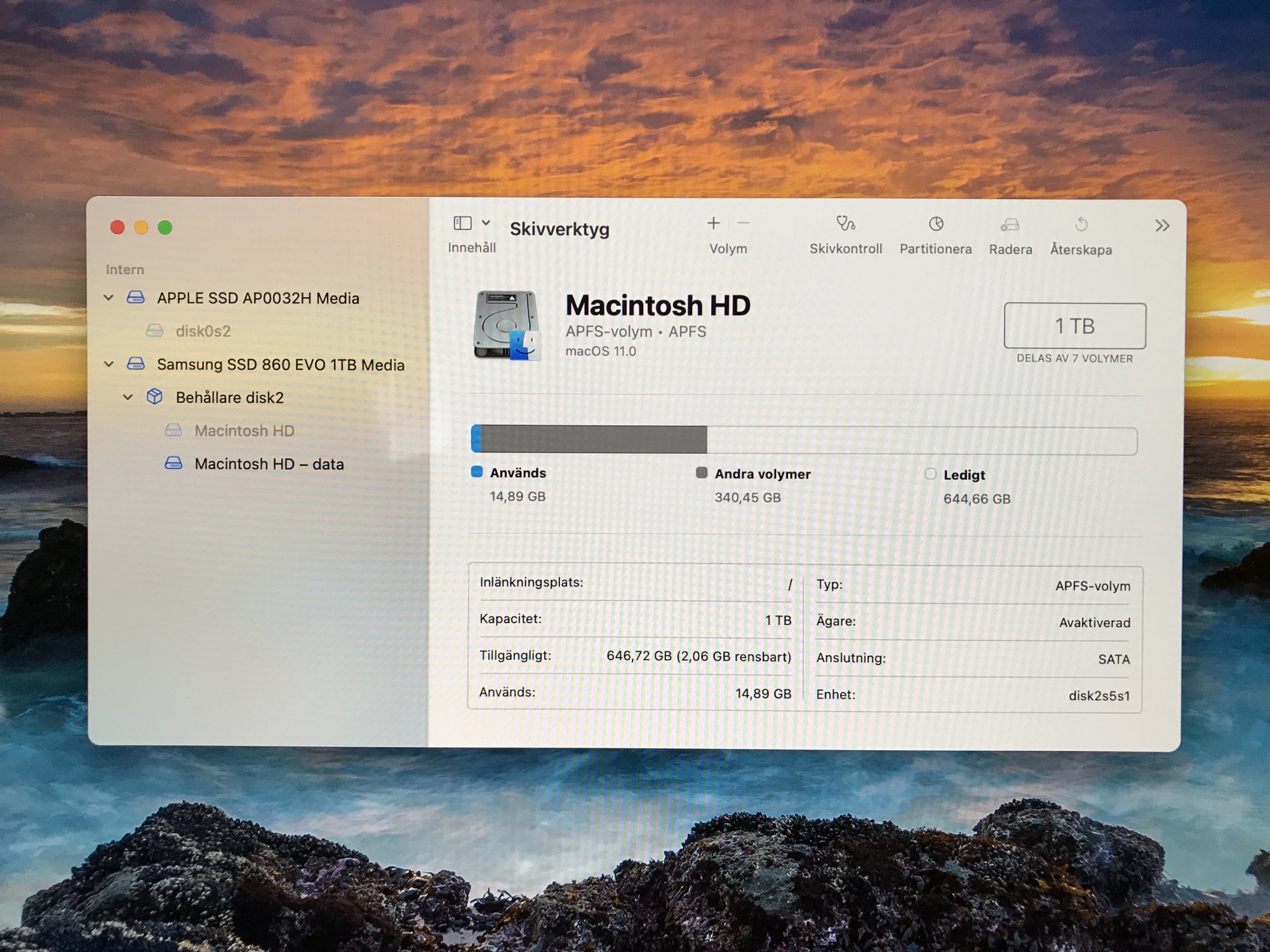Collapse APPLE SSD AP0032H Media tree
This screenshot has width=1270, height=952.
(109, 298)
